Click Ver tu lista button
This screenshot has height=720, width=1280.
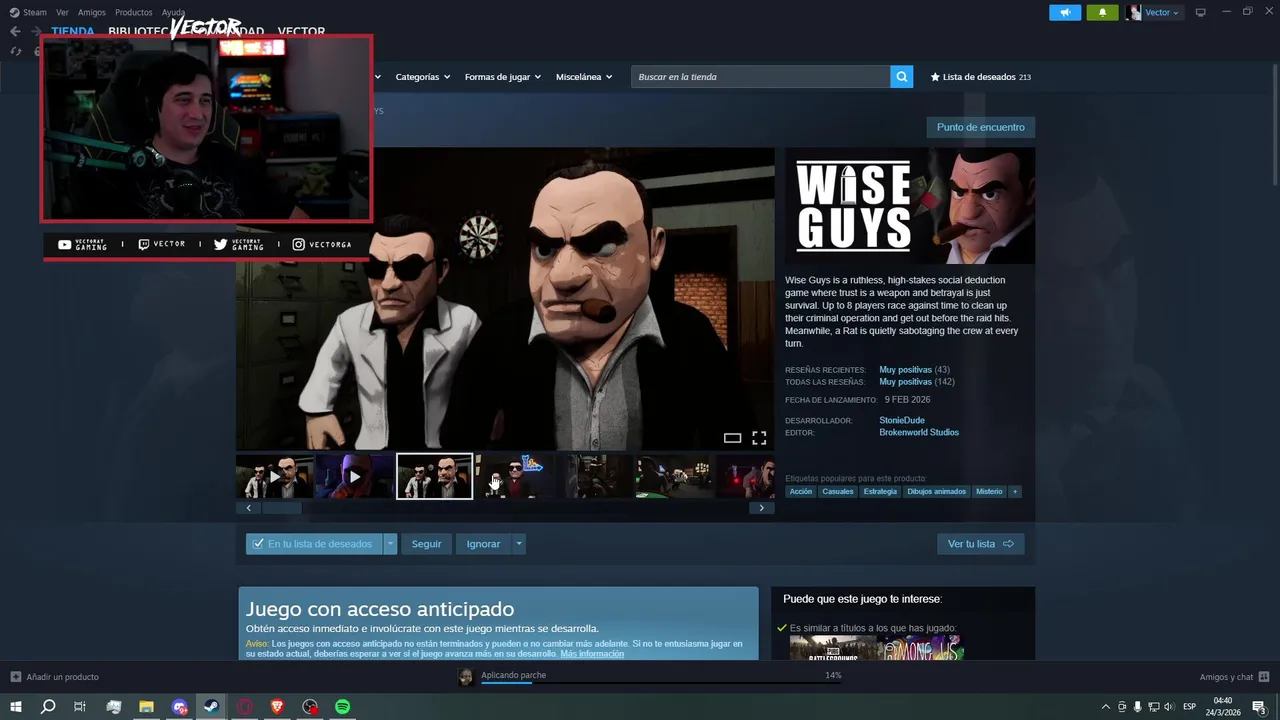click(981, 544)
